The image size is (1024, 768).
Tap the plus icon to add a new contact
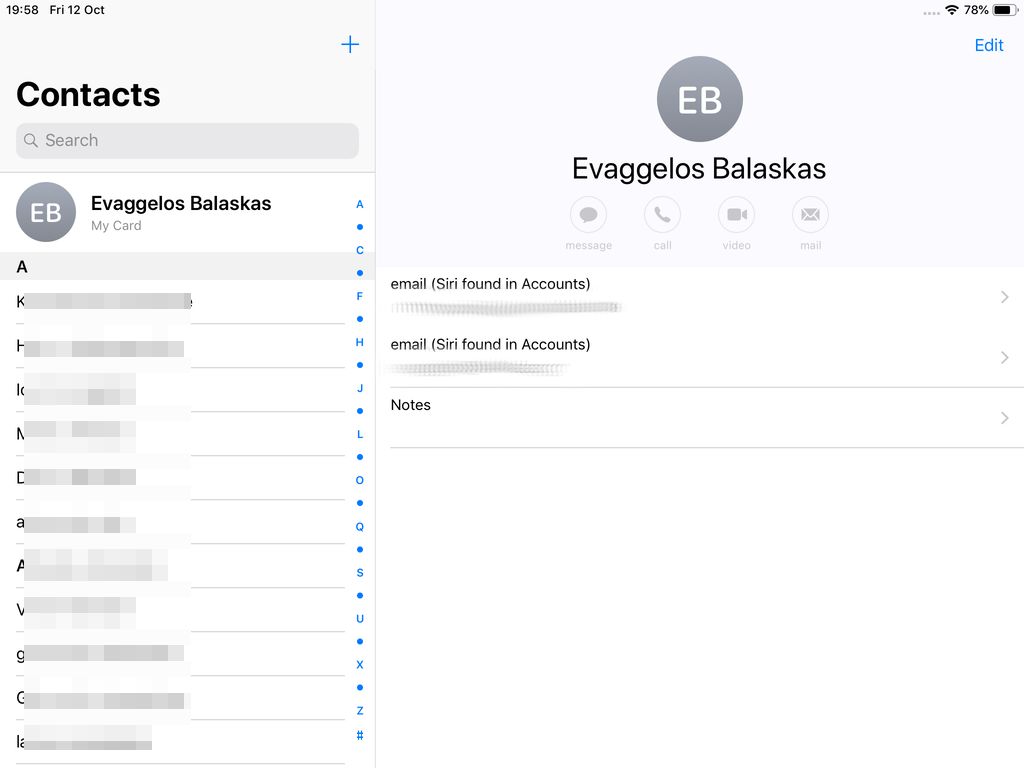[350, 44]
